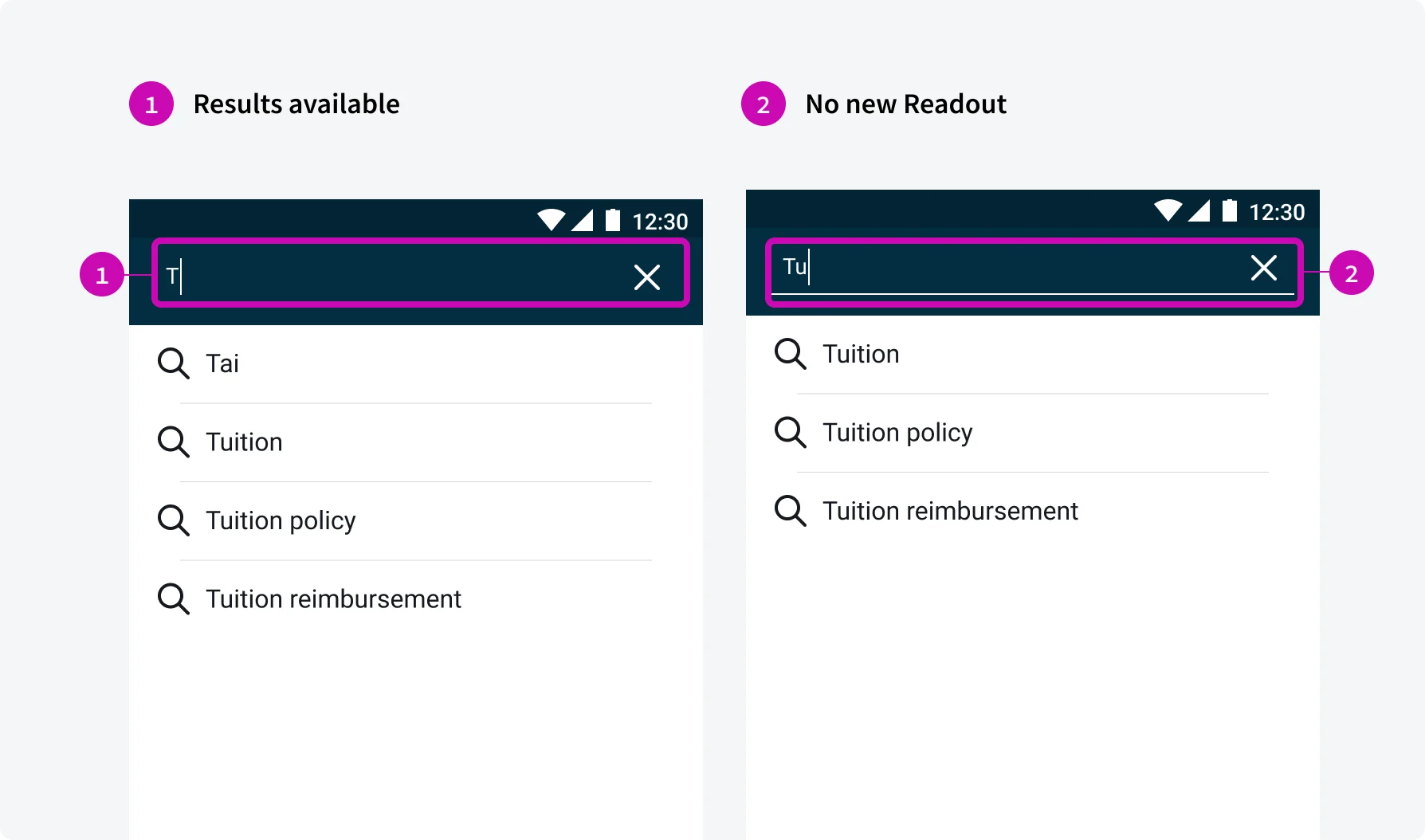Click search icon beside right Tuition reimbursement
Viewport: 1425px width, 840px height.
pyautogui.click(x=790, y=510)
